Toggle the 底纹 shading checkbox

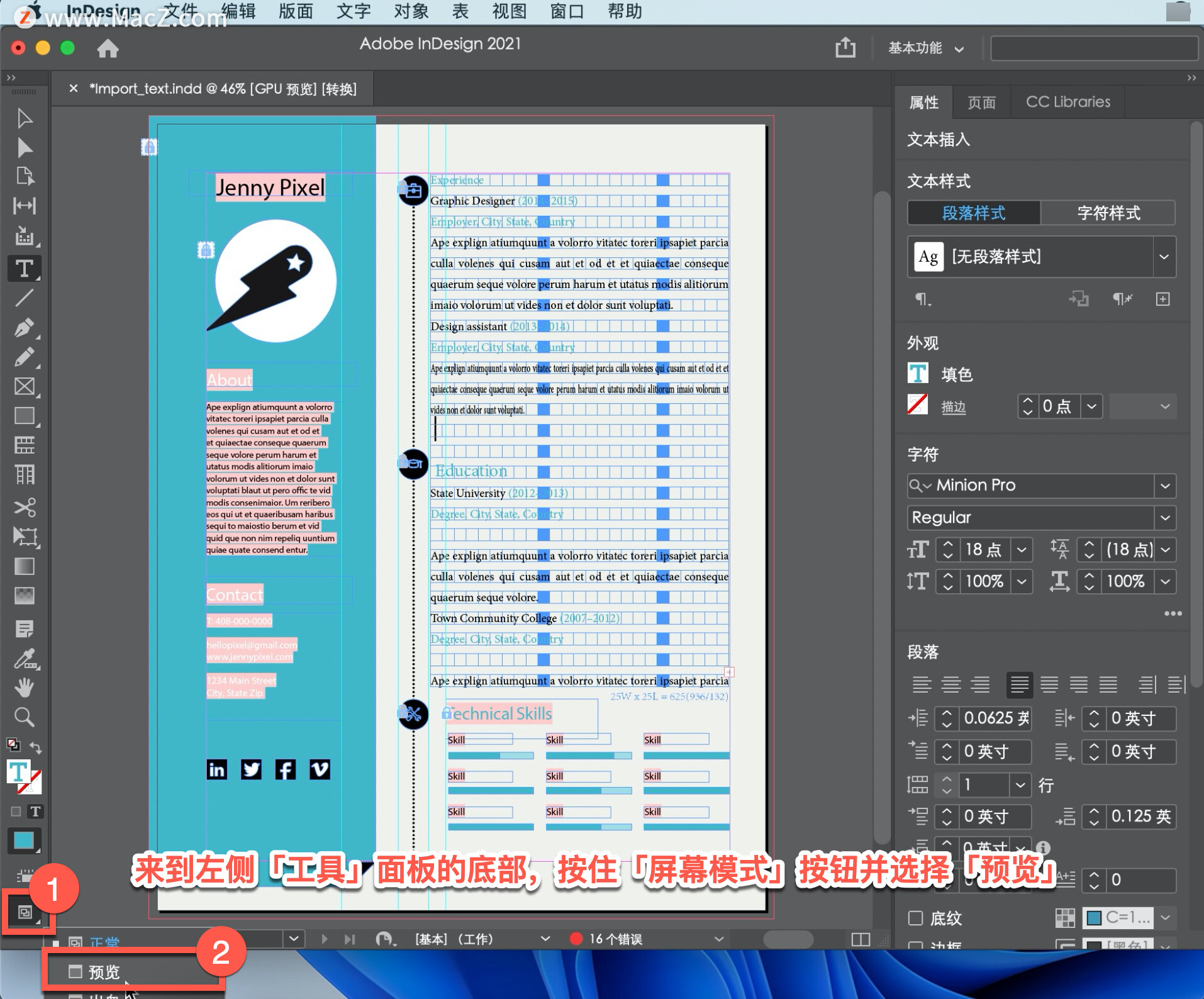click(915, 918)
